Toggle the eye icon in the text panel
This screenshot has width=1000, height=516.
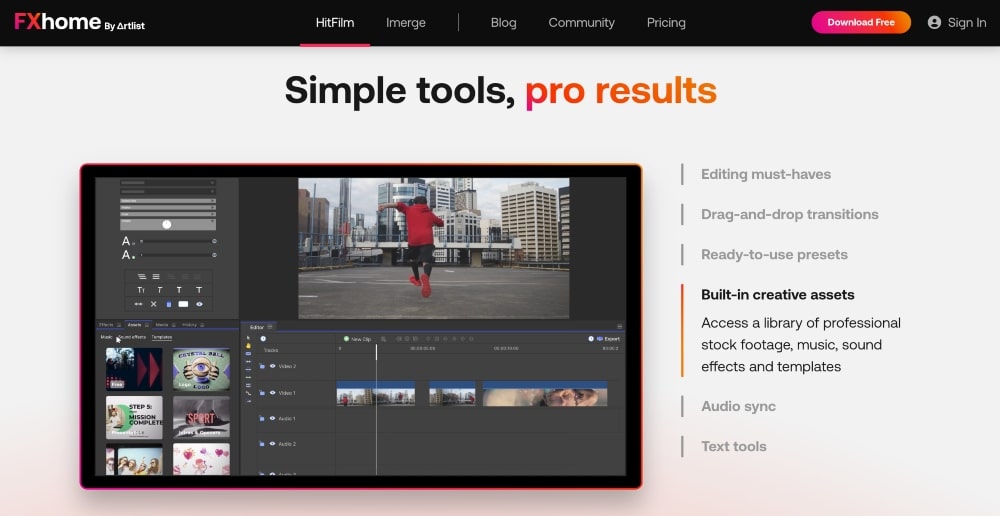pos(199,304)
